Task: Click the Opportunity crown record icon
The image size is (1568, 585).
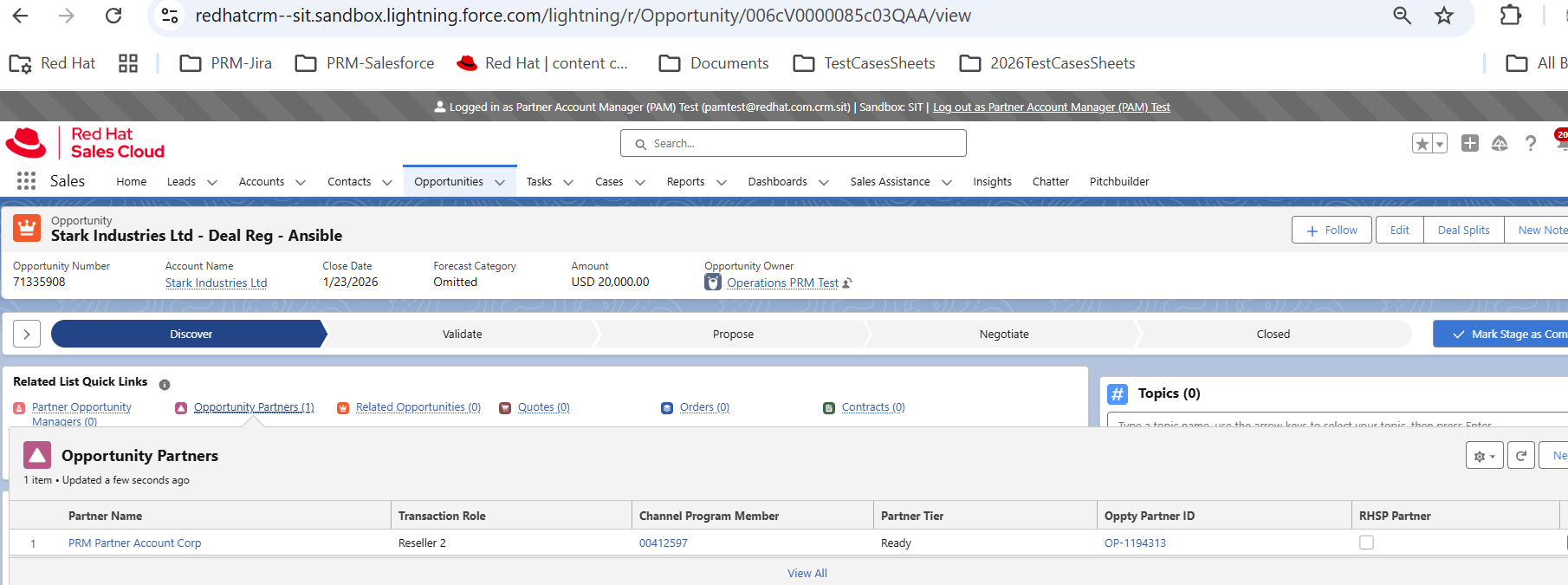Action: click(27, 228)
